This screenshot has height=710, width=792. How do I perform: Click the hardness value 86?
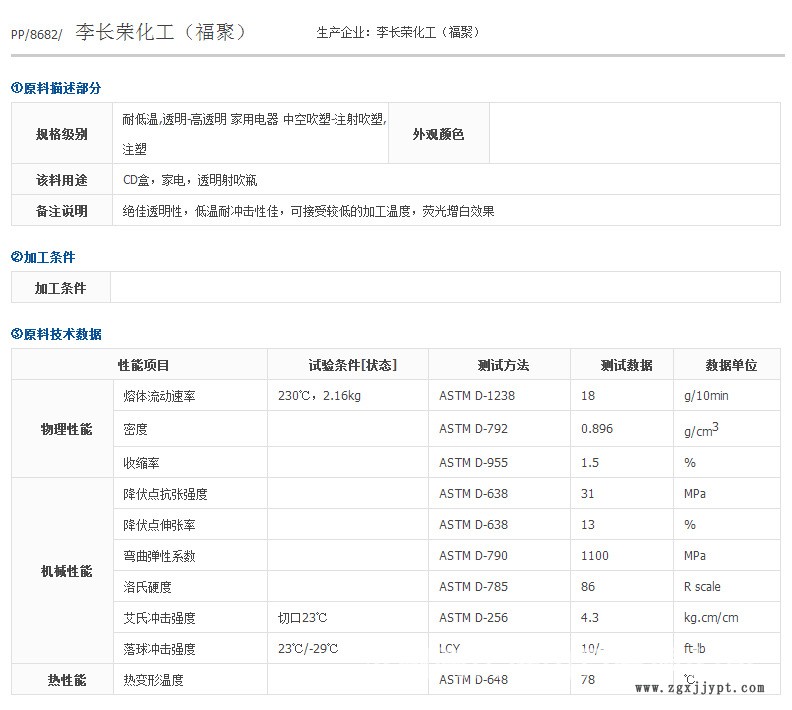[x=587, y=586]
